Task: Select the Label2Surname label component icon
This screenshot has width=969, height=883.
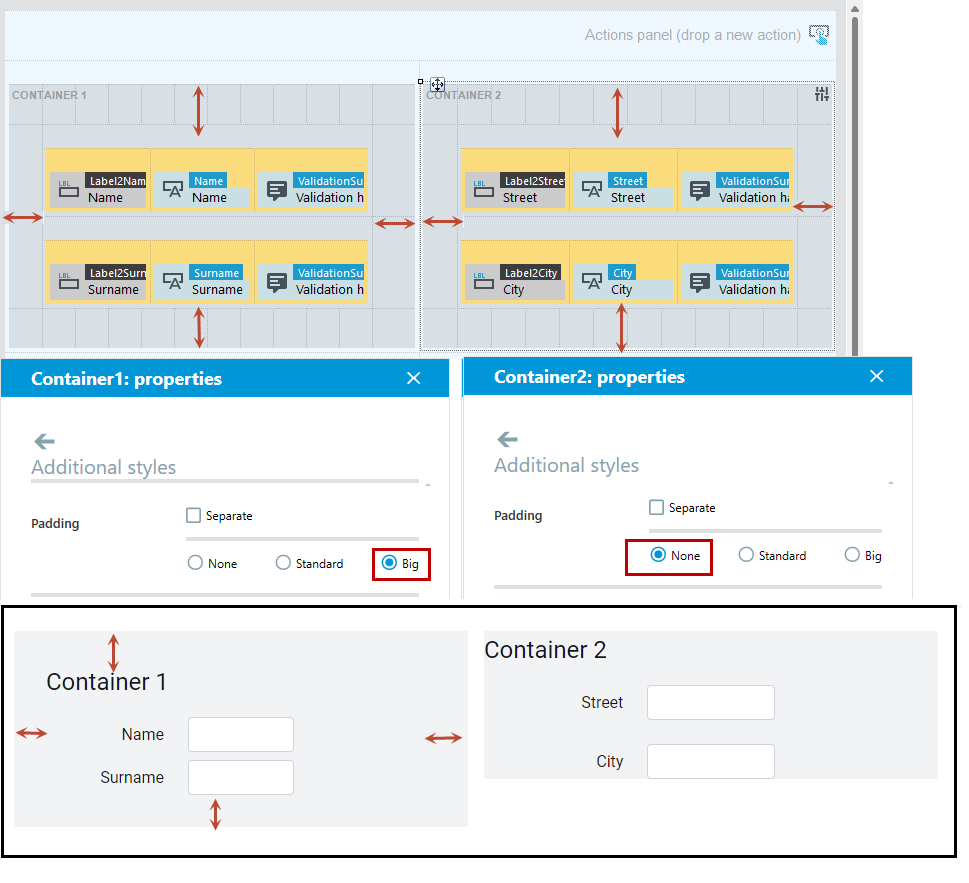Action: tap(68, 282)
